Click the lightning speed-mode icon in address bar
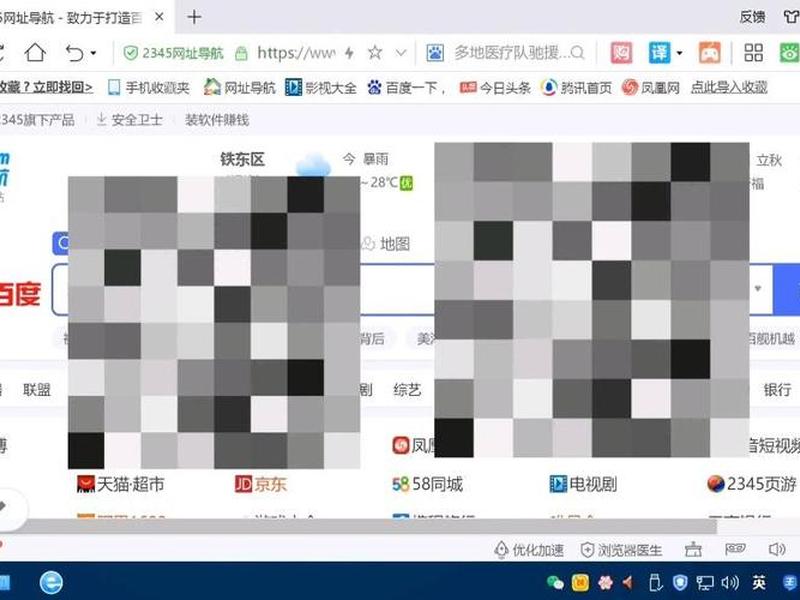The height and width of the screenshot is (600, 800). 349,53
